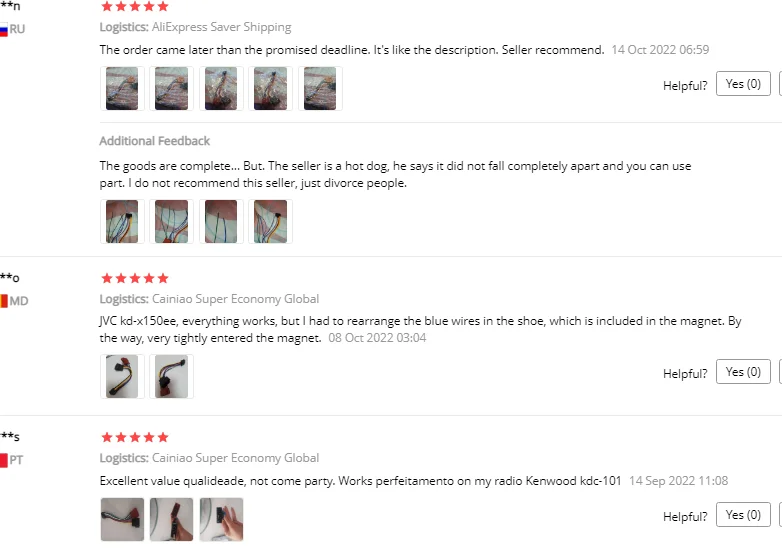
Task: Click Yes (0) on the JVC review
Action: click(x=743, y=372)
